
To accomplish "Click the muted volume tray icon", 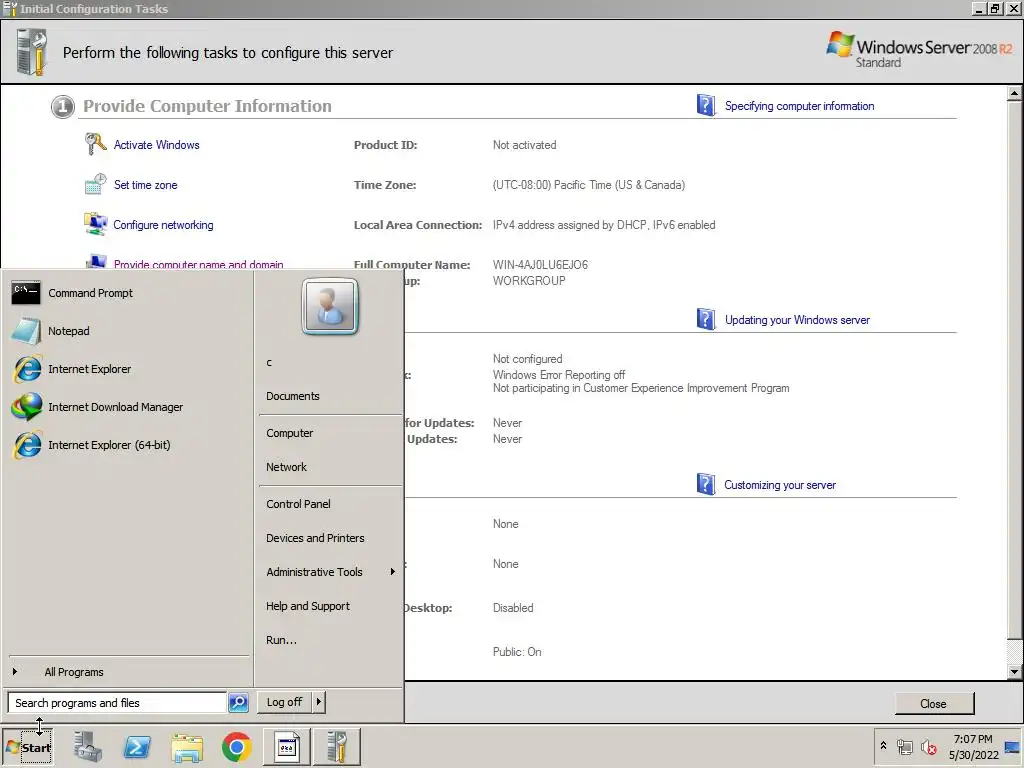I will [928, 747].
